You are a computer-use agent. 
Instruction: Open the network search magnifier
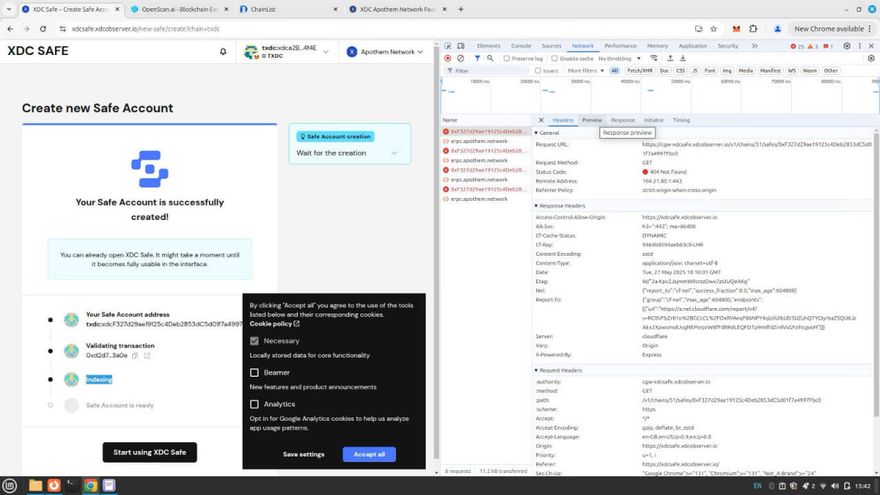click(x=492, y=58)
